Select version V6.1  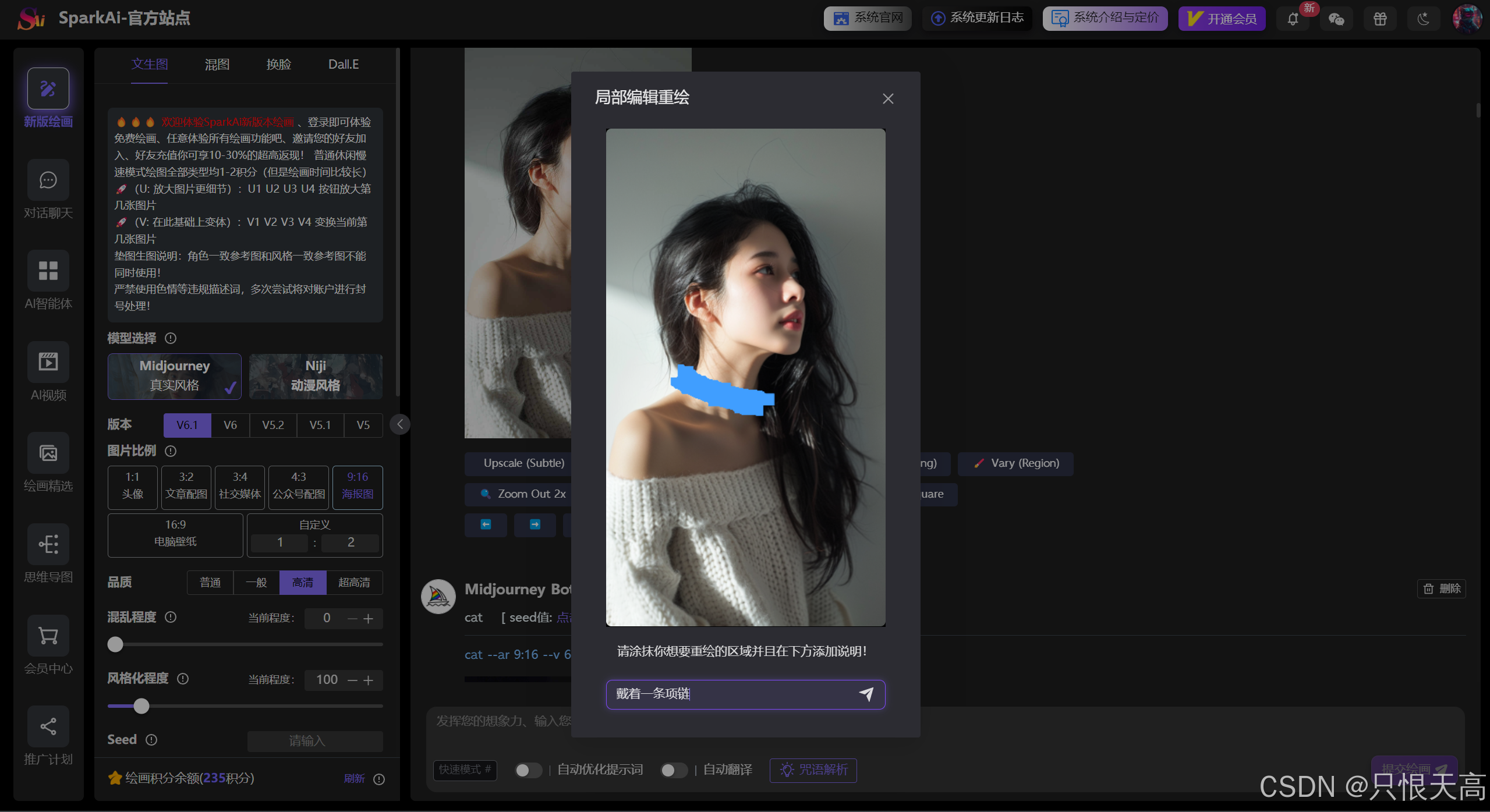click(187, 425)
